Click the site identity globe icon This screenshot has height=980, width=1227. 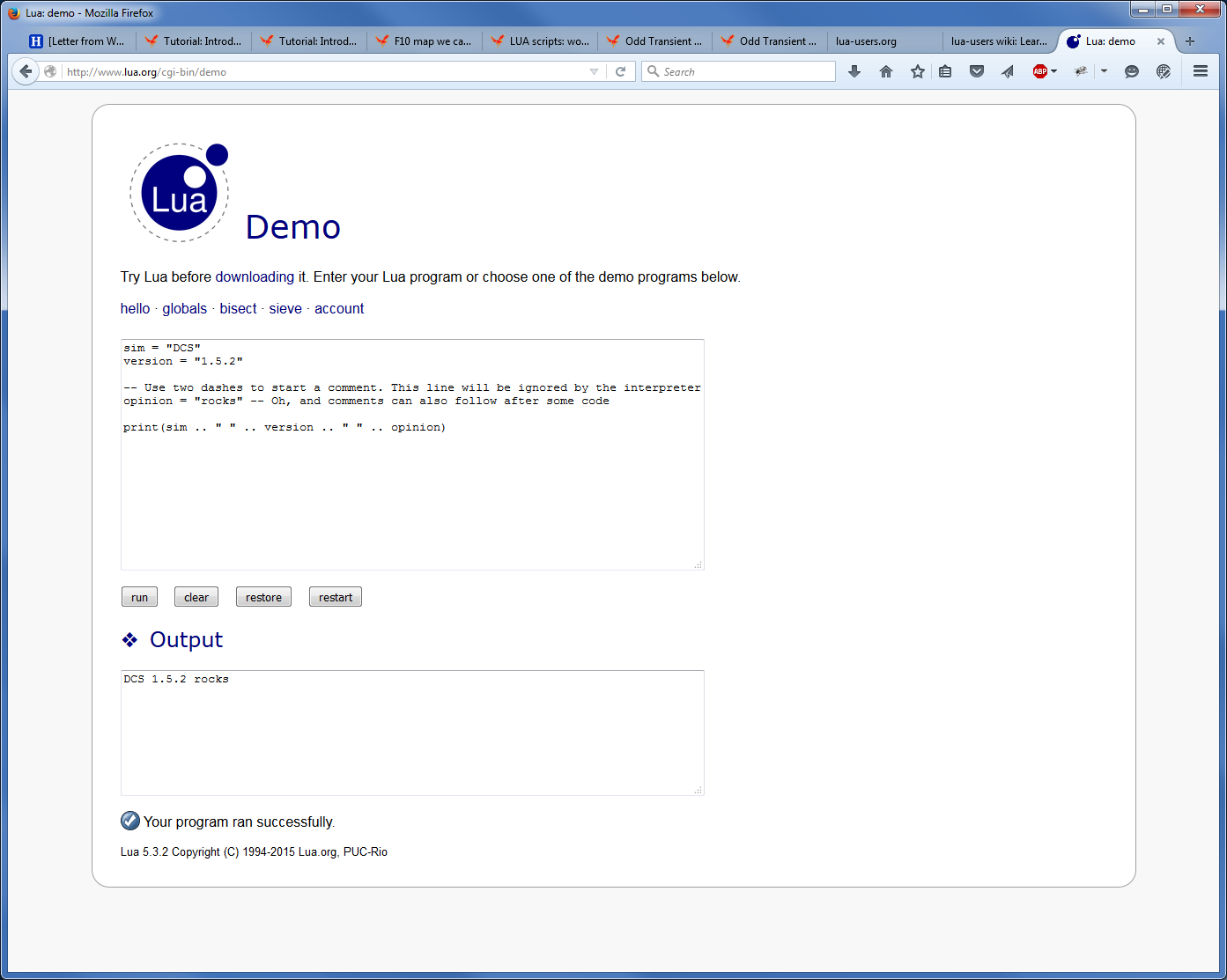50,71
